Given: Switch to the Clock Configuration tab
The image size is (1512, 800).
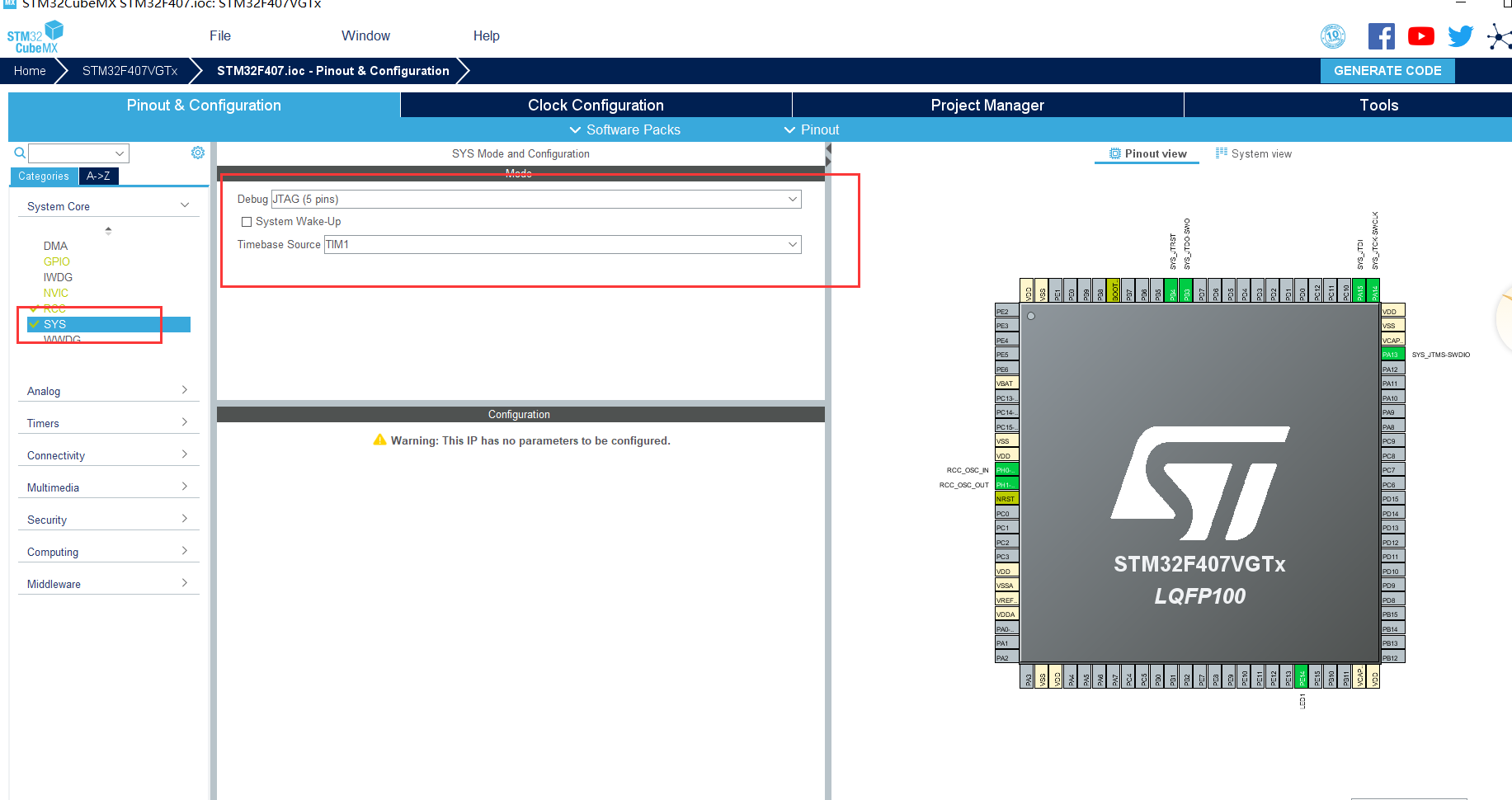Looking at the screenshot, I should (595, 105).
